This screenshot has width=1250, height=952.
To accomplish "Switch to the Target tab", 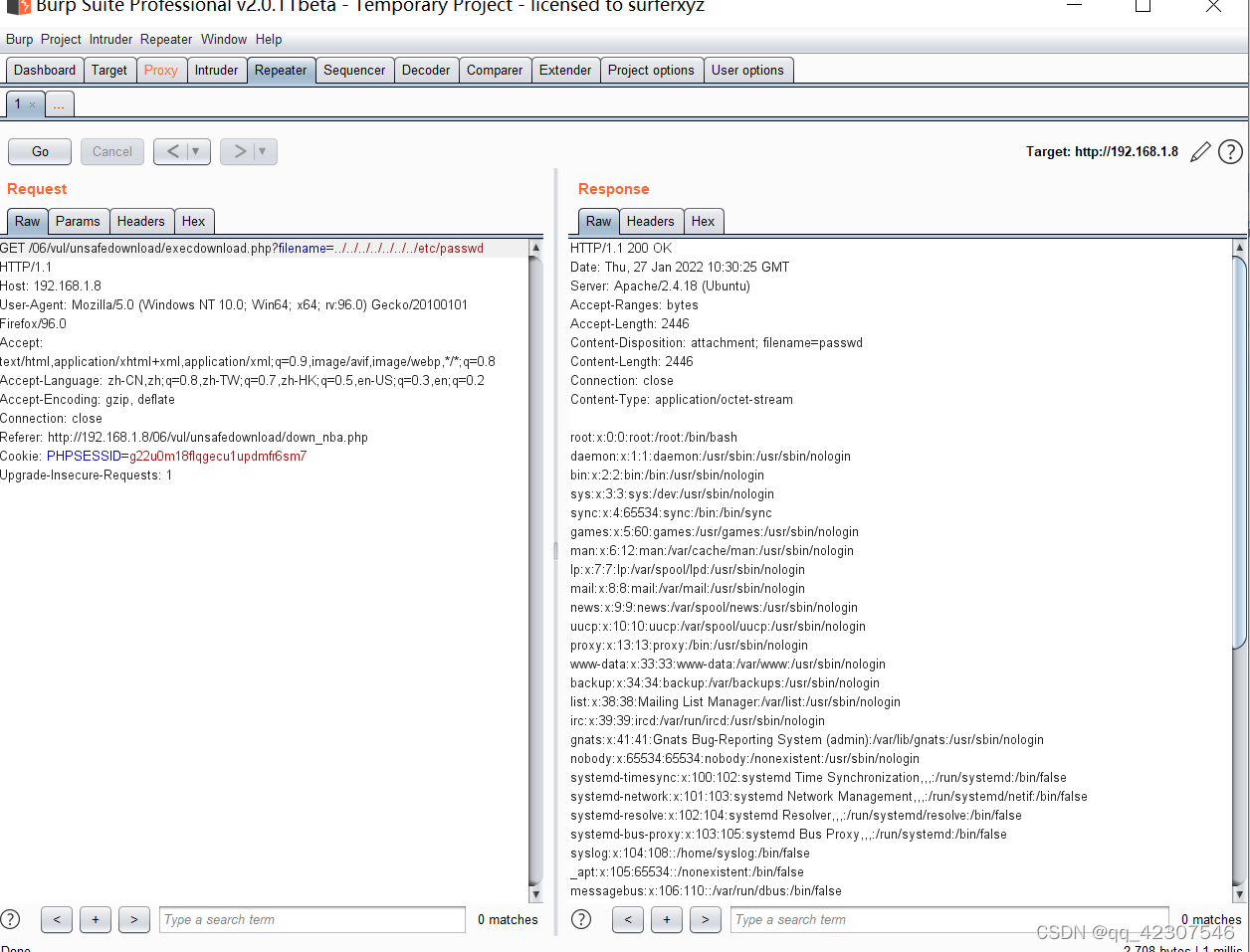I will [109, 71].
